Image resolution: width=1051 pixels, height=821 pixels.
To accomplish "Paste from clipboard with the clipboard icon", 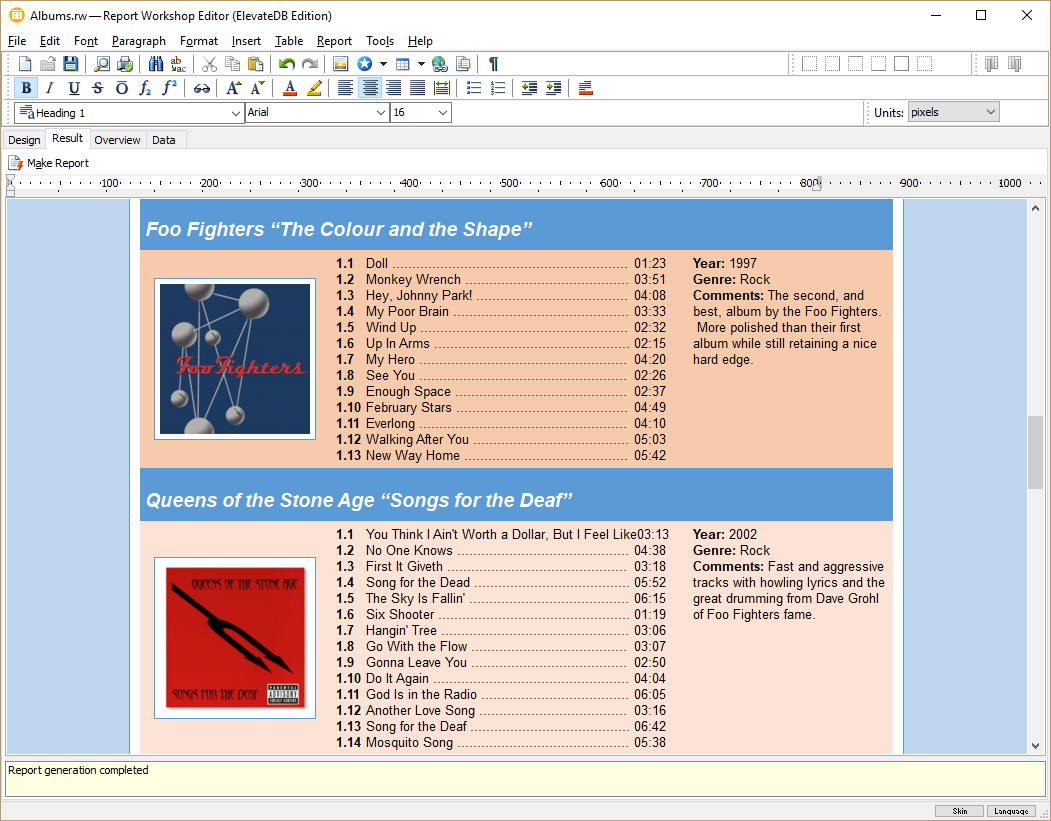I will pyautogui.click(x=255, y=64).
